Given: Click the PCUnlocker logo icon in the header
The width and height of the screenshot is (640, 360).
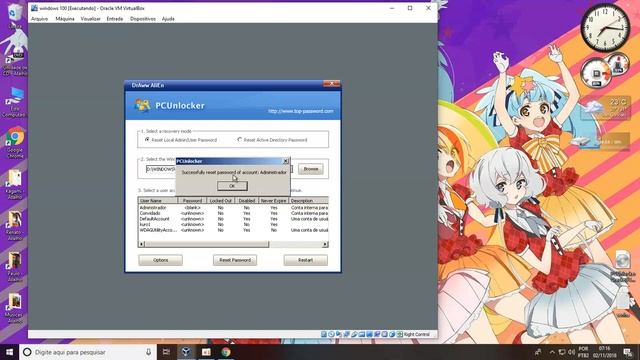Looking at the screenshot, I should point(142,105).
